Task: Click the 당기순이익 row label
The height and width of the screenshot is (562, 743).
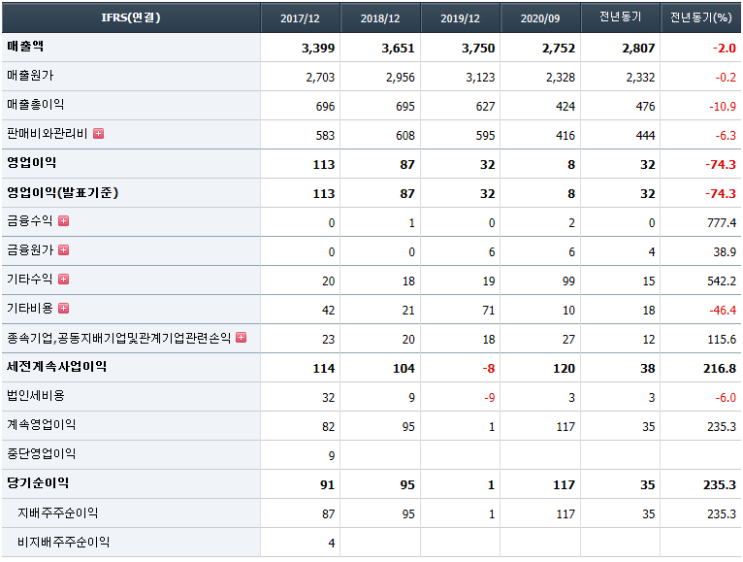Action: coord(38,483)
